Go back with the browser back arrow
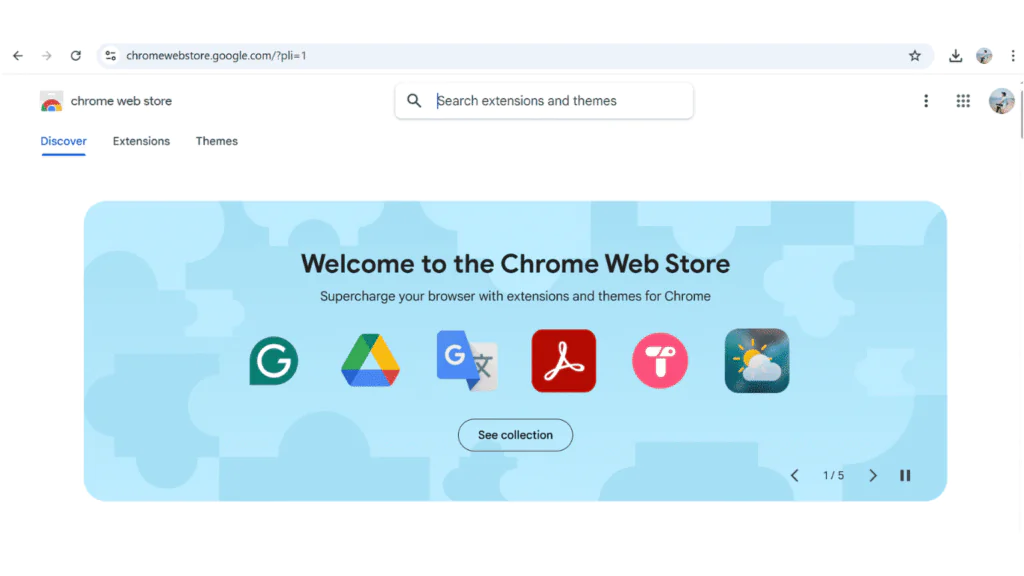This screenshot has width=1024, height=576. tap(18, 56)
